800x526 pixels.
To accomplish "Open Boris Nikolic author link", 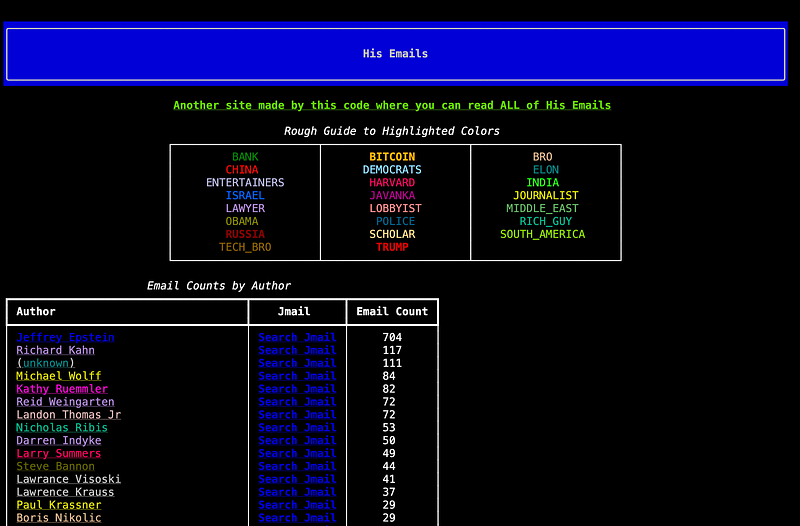I will click(59, 517).
